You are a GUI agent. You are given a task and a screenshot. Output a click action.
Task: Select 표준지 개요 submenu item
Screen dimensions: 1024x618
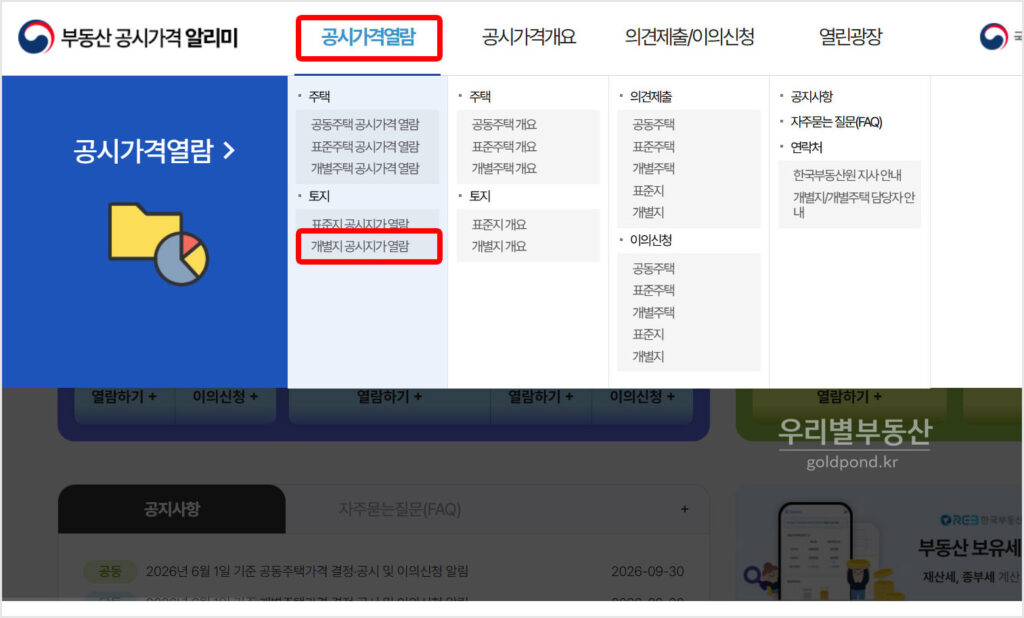tap(499, 224)
